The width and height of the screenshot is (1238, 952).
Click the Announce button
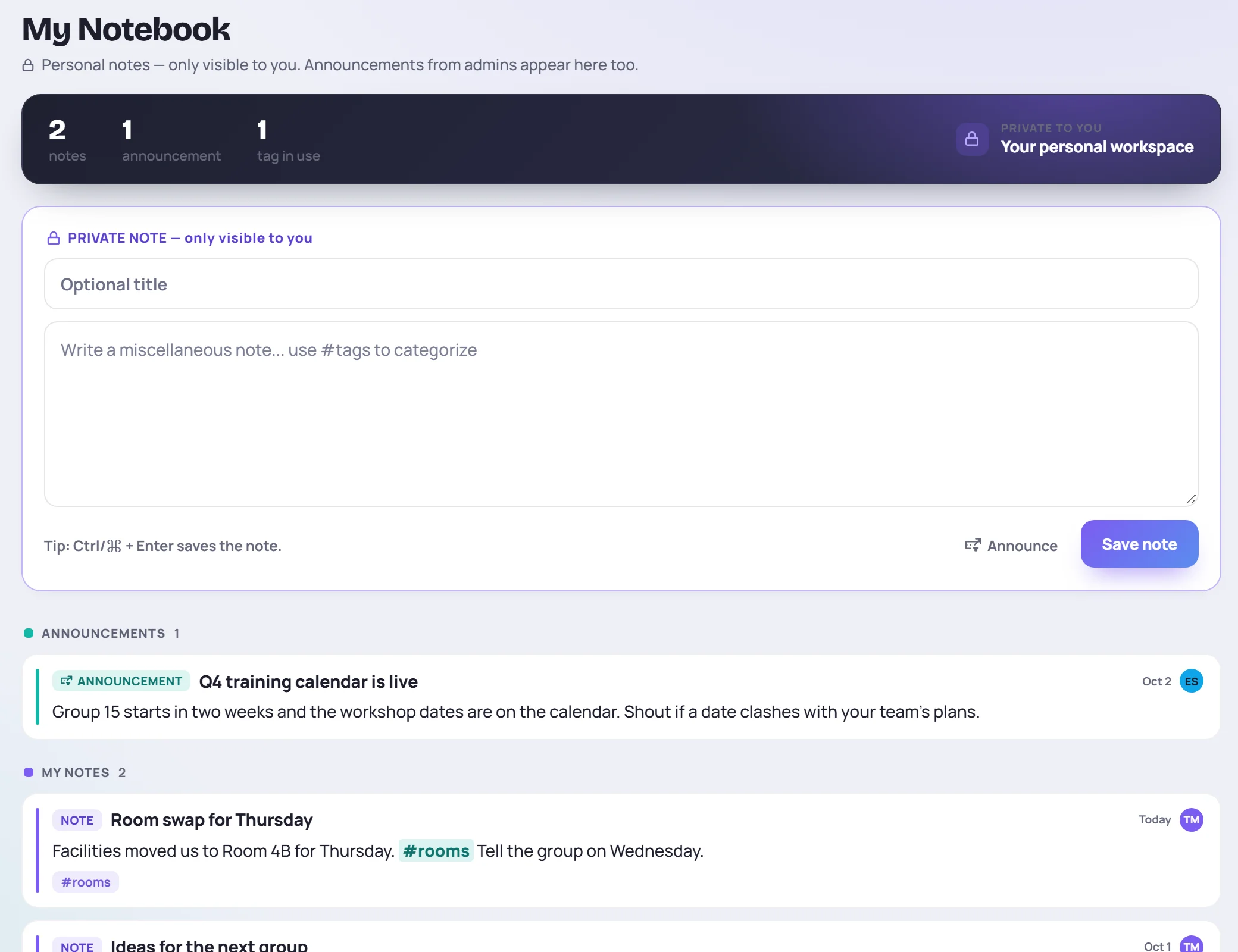click(1011, 546)
